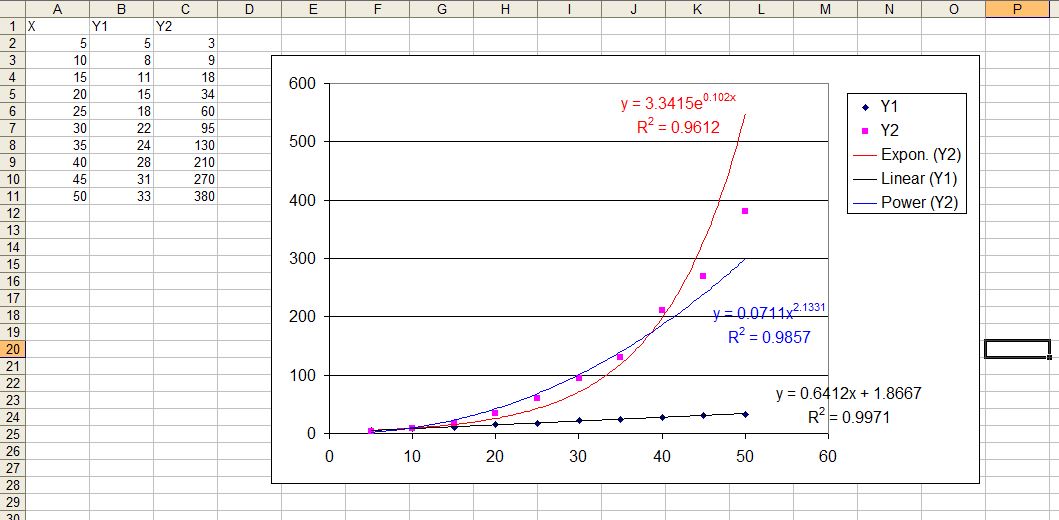Select column C header
This screenshot has width=1059, height=520.
pos(186,9)
